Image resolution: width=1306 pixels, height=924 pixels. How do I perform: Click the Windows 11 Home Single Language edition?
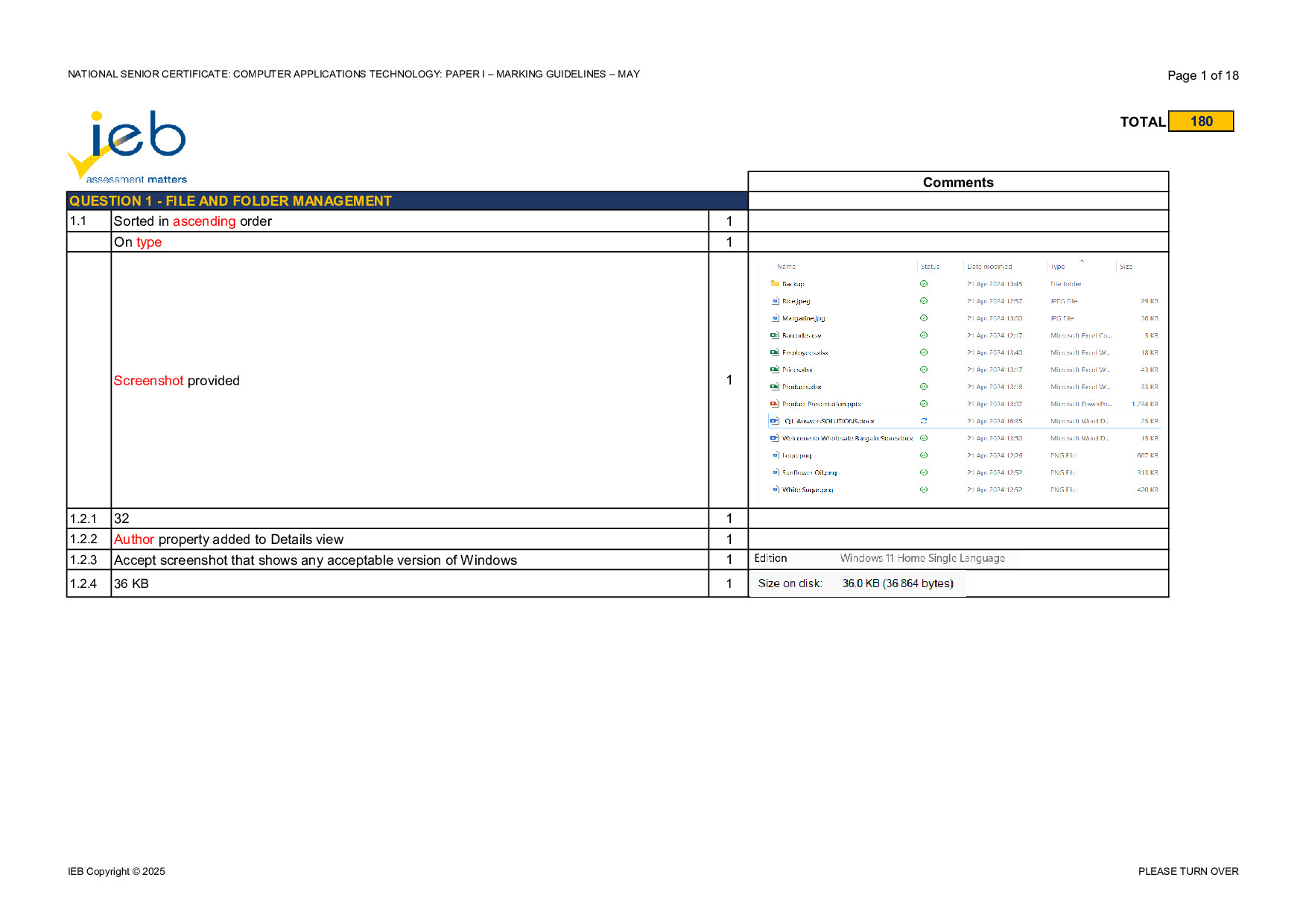pos(922,558)
